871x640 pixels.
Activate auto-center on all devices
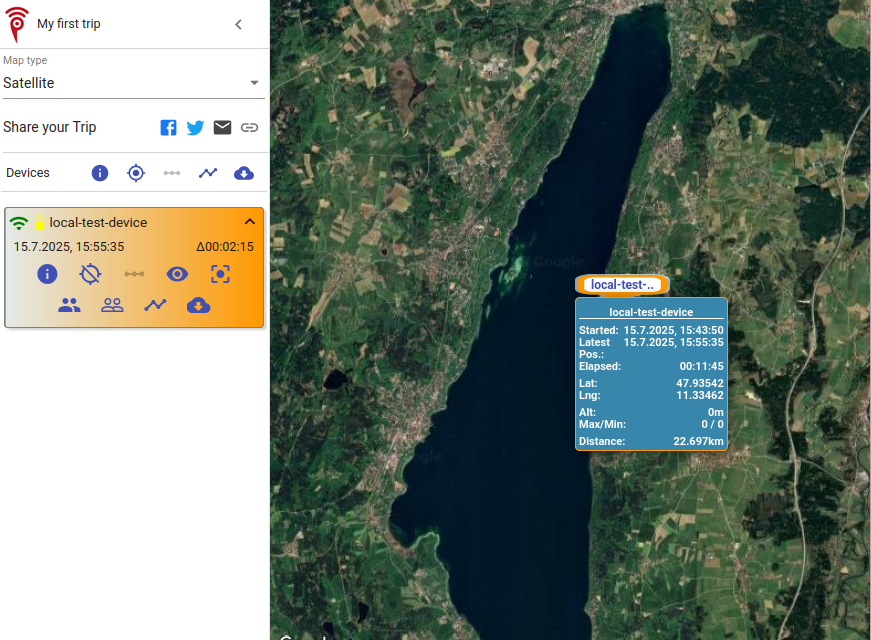coord(136,173)
